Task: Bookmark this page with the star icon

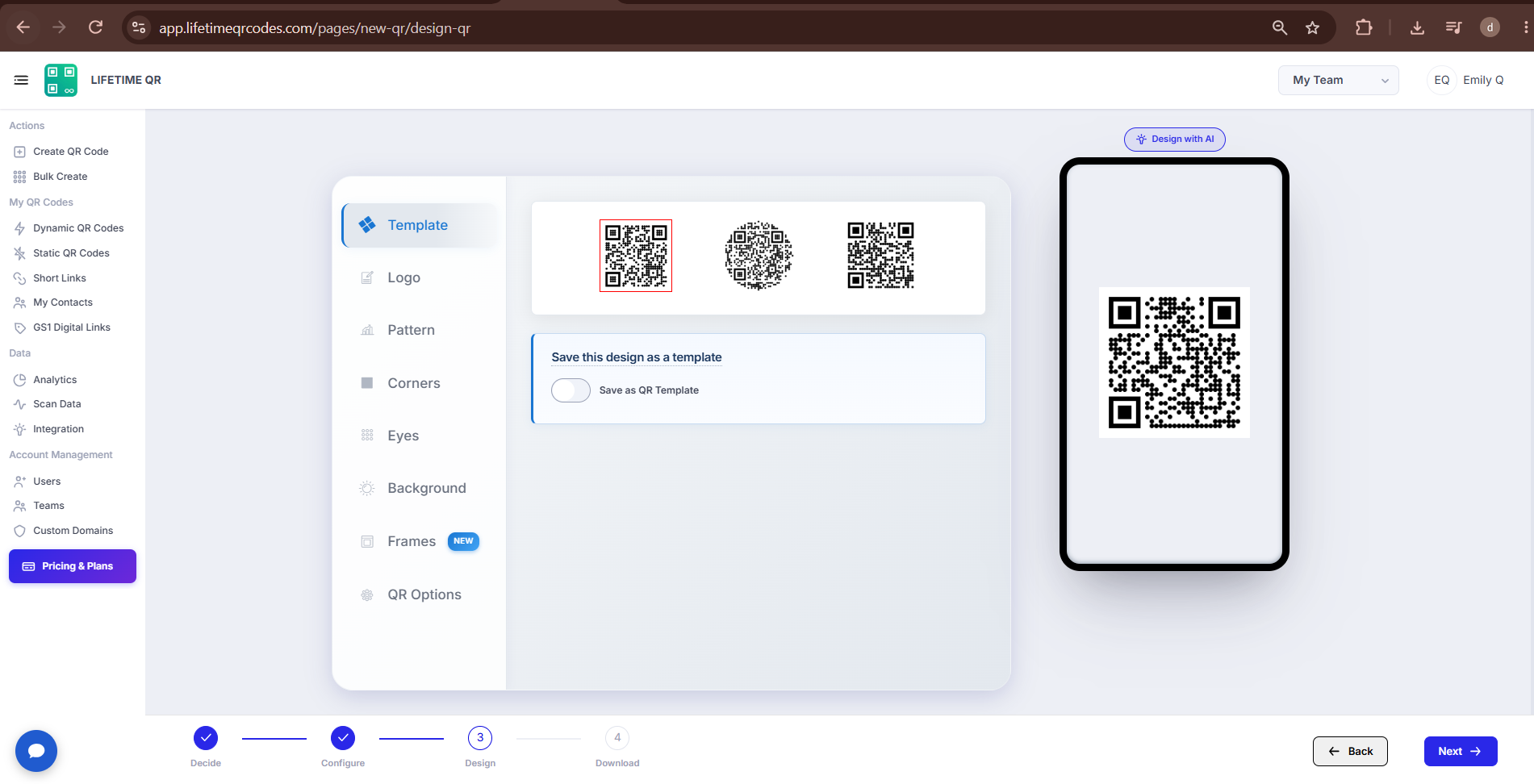Action: (1313, 27)
